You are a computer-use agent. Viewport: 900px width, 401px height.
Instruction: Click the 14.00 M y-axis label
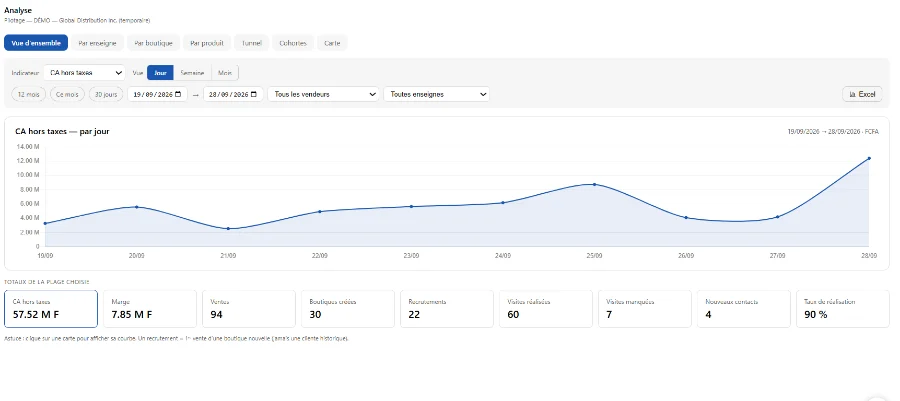click(28, 146)
